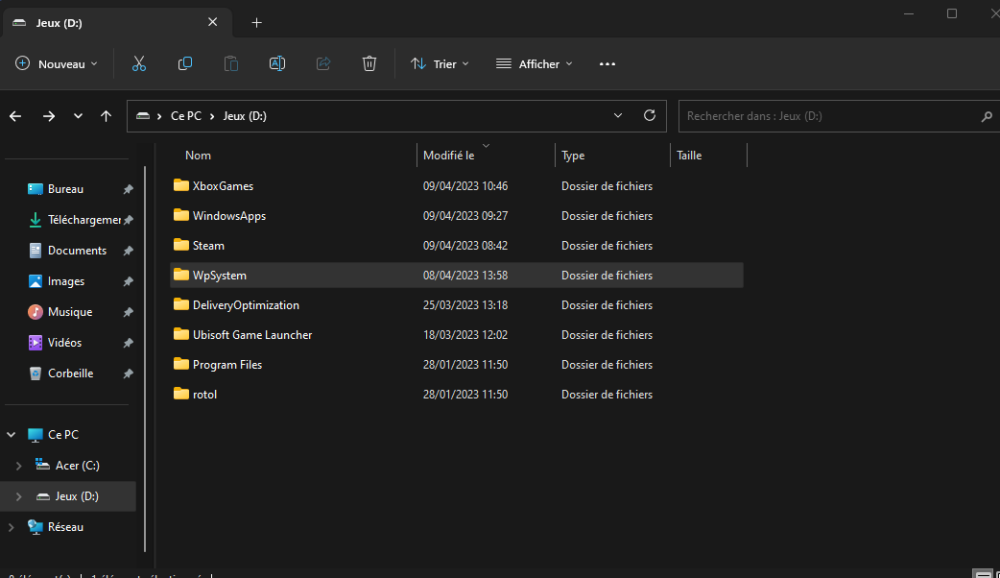Open the Afficher view menu
Image resolution: width=1000 pixels, height=578 pixels.
coord(534,64)
